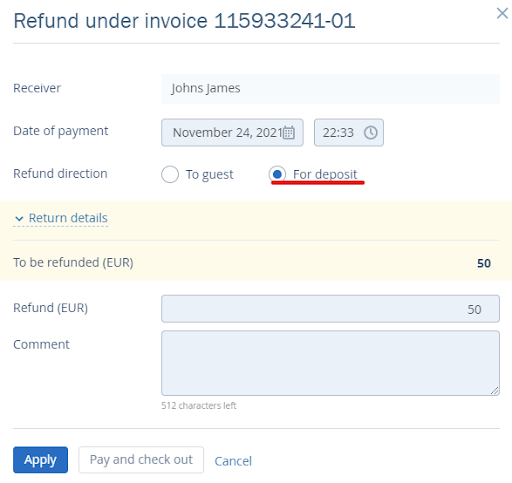Click the Receiver field showing Johns James
Screen dimensions: 512x483
(x=330, y=89)
